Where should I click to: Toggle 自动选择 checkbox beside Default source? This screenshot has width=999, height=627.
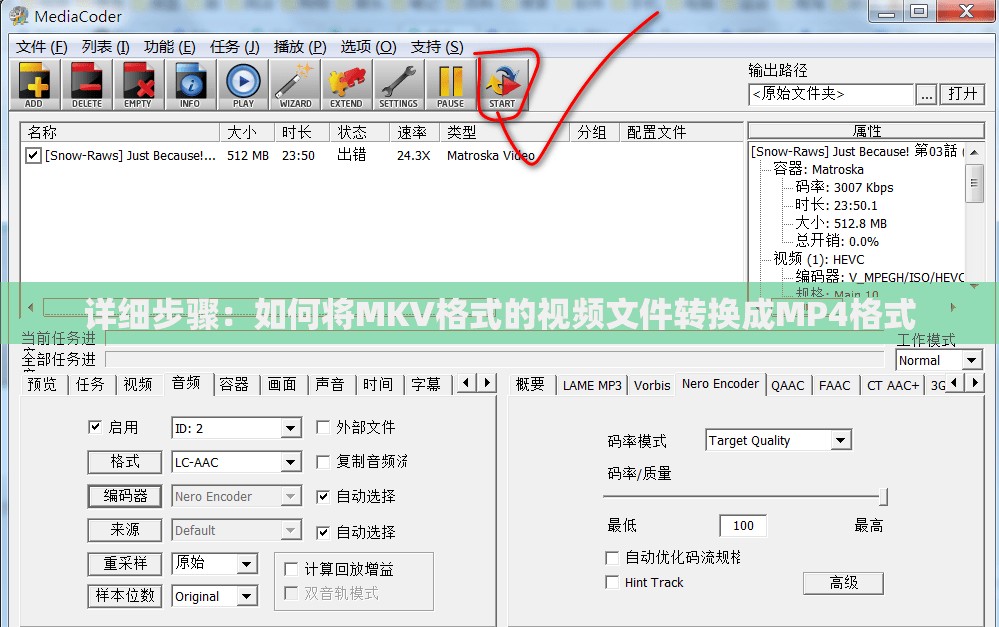pos(323,532)
